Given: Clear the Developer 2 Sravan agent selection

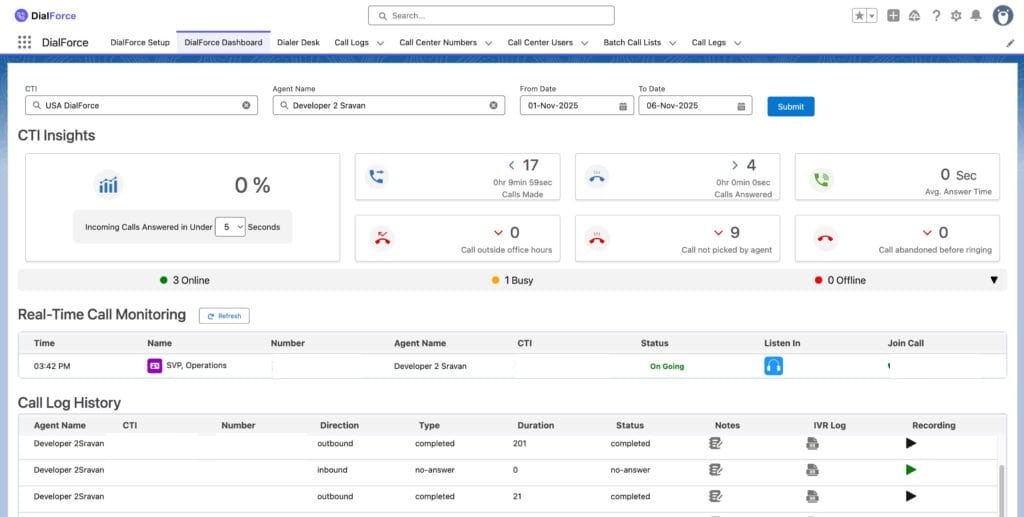Looking at the screenshot, I should (494, 105).
